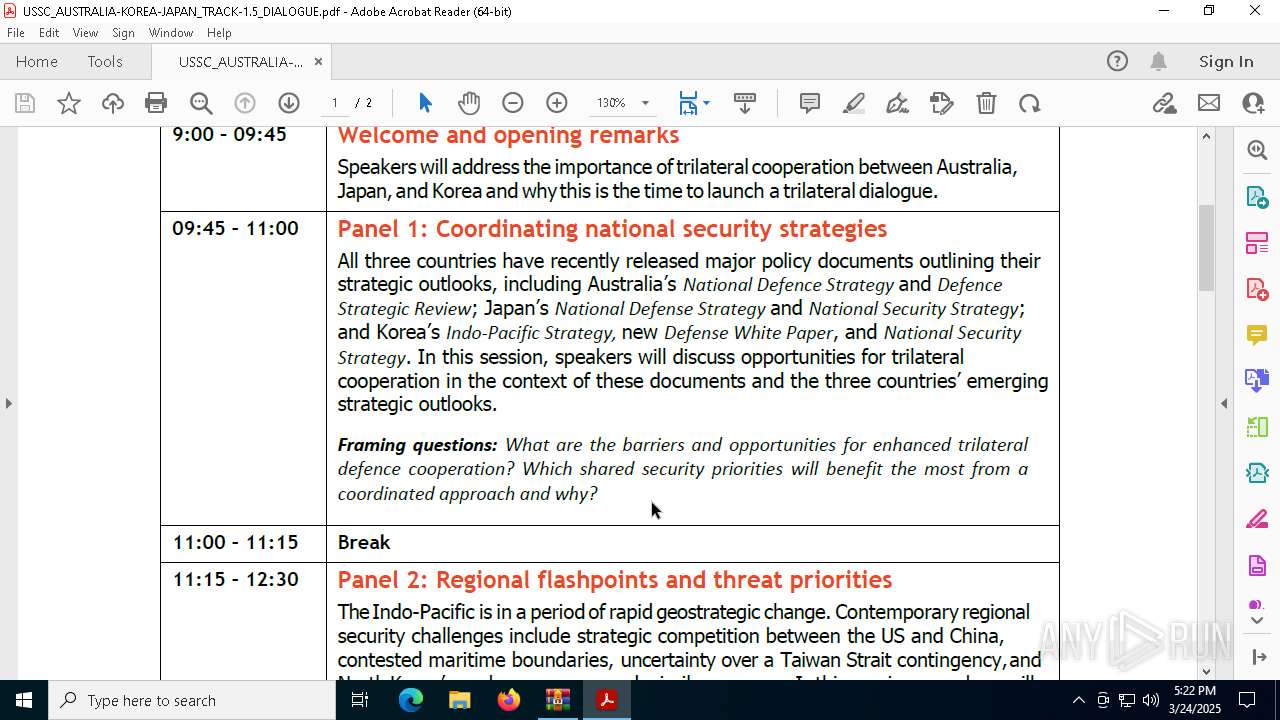Screen dimensions: 1280x720
Task: Open the Export PDF tool in right panel
Action: click(1257, 196)
